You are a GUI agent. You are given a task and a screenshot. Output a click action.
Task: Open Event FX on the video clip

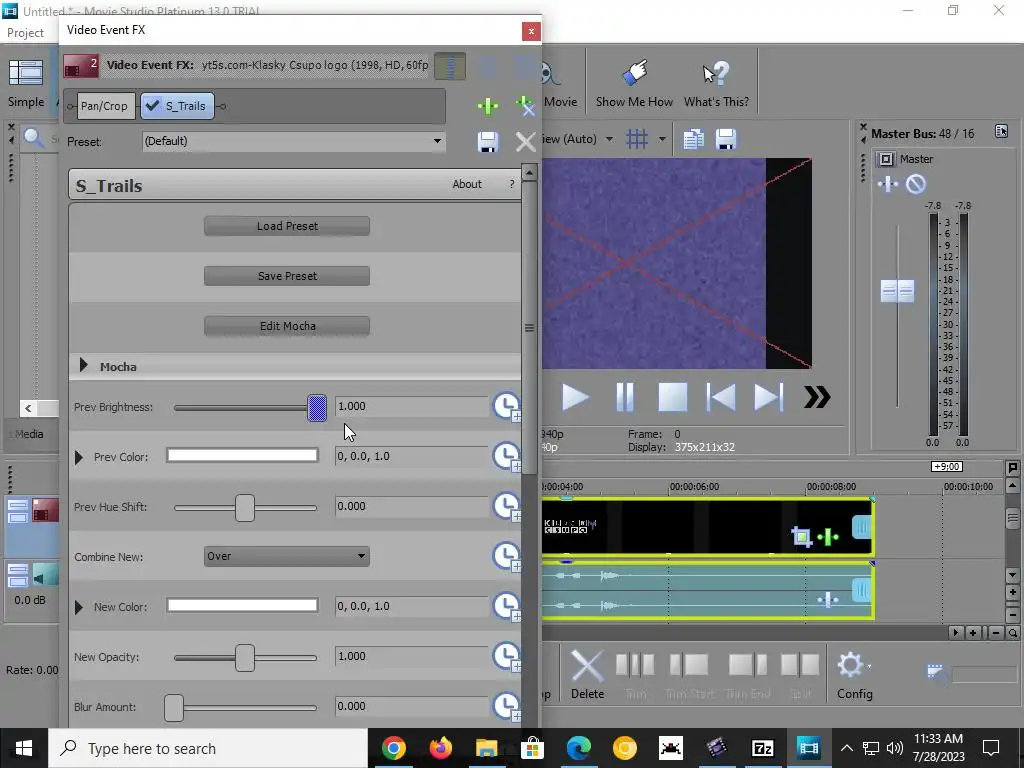coord(828,537)
